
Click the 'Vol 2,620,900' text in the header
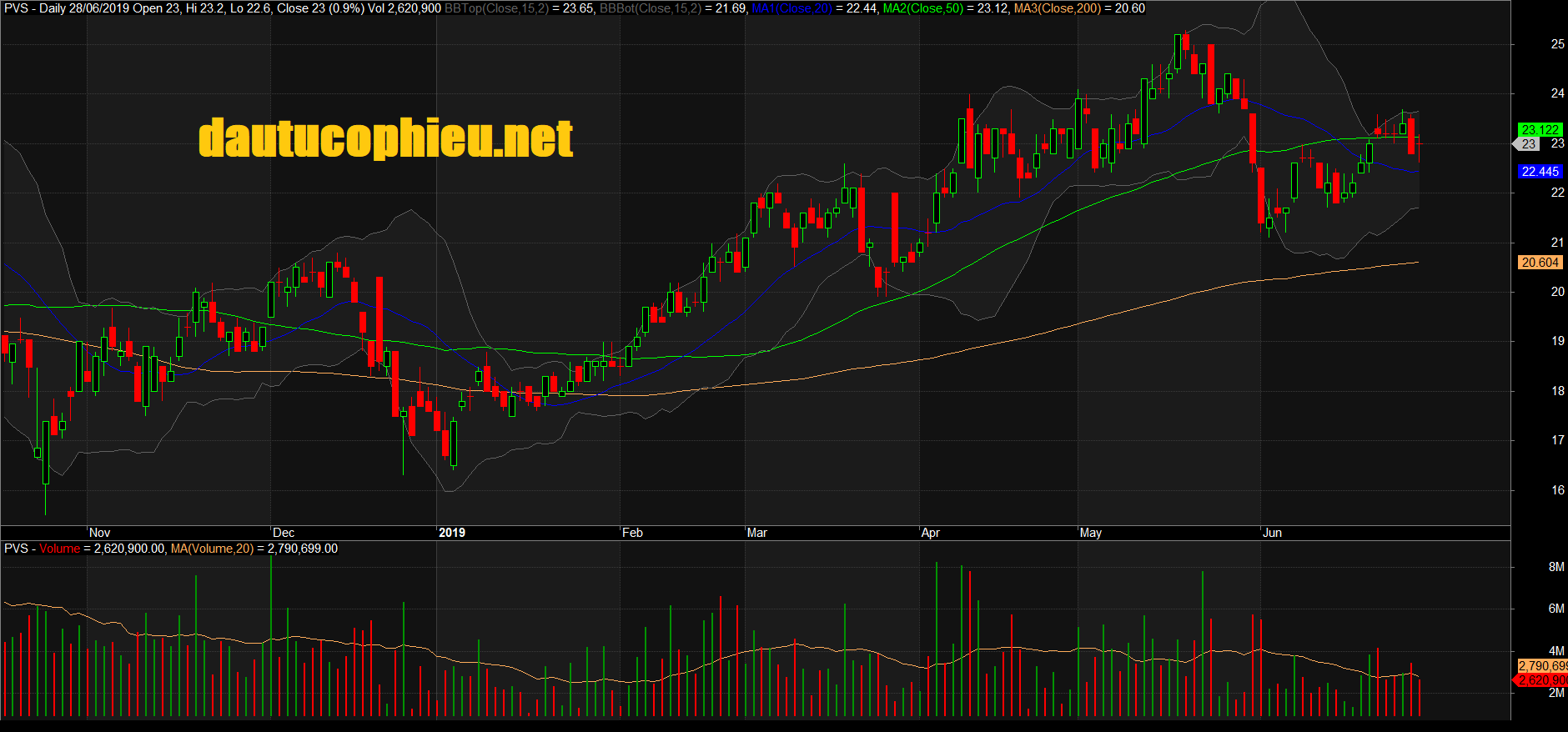(x=405, y=8)
